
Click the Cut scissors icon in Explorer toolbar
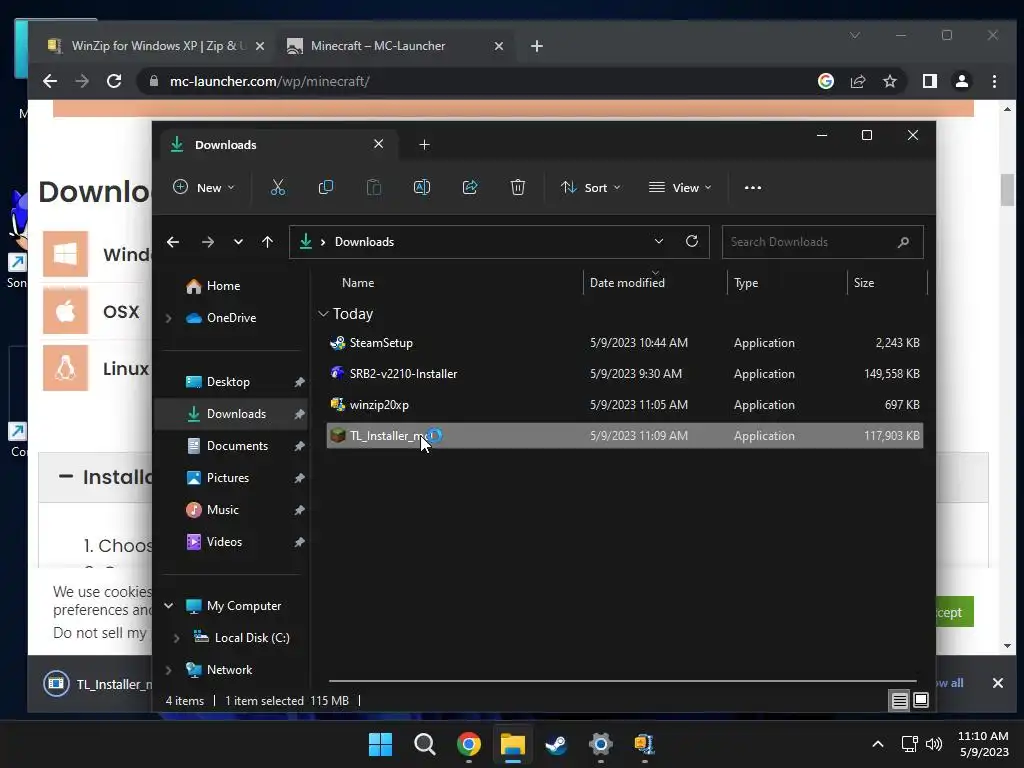[x=278, y=187]
